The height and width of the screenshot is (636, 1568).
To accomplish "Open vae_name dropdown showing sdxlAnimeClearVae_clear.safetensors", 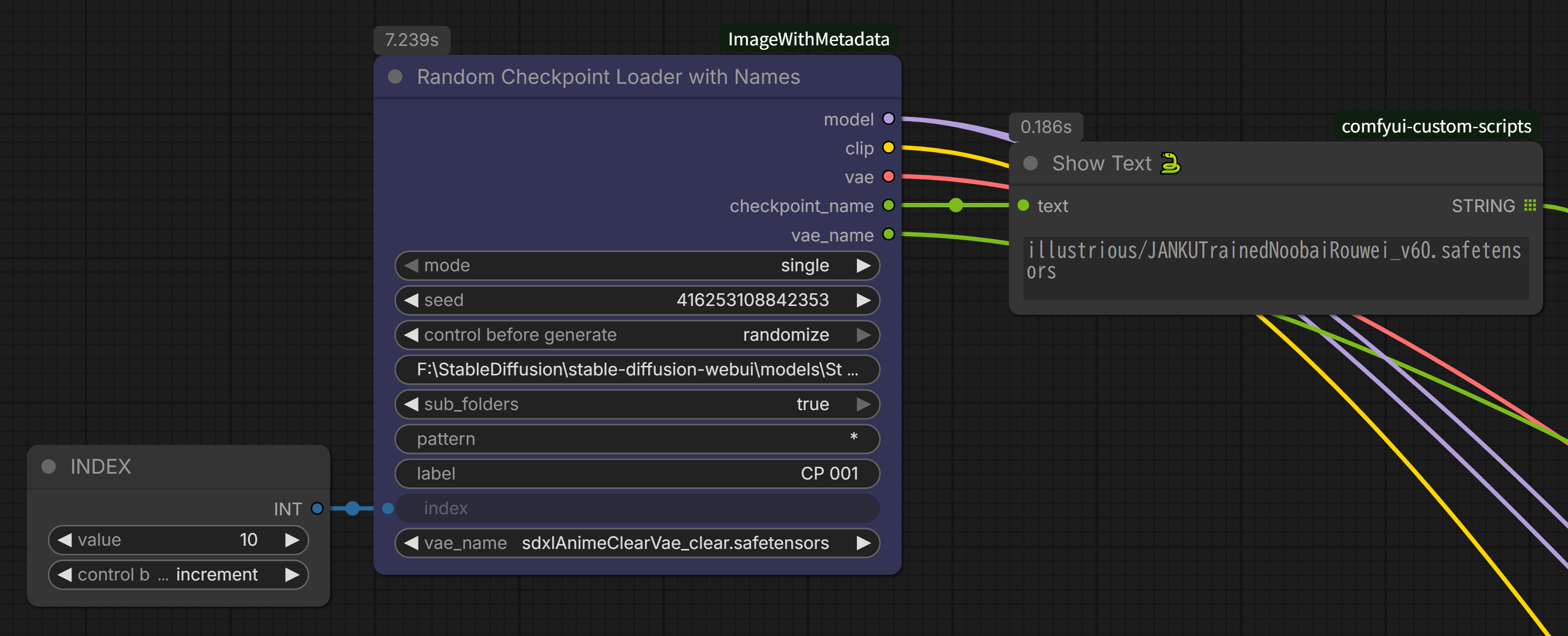I will click(637, 543).
